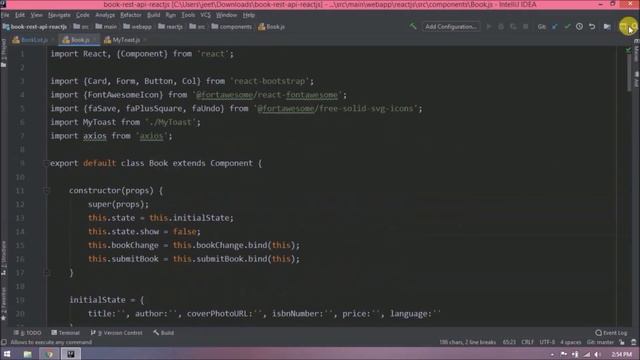Click the run anything toolbar icon right of rollback

click(x=607, y=27)
